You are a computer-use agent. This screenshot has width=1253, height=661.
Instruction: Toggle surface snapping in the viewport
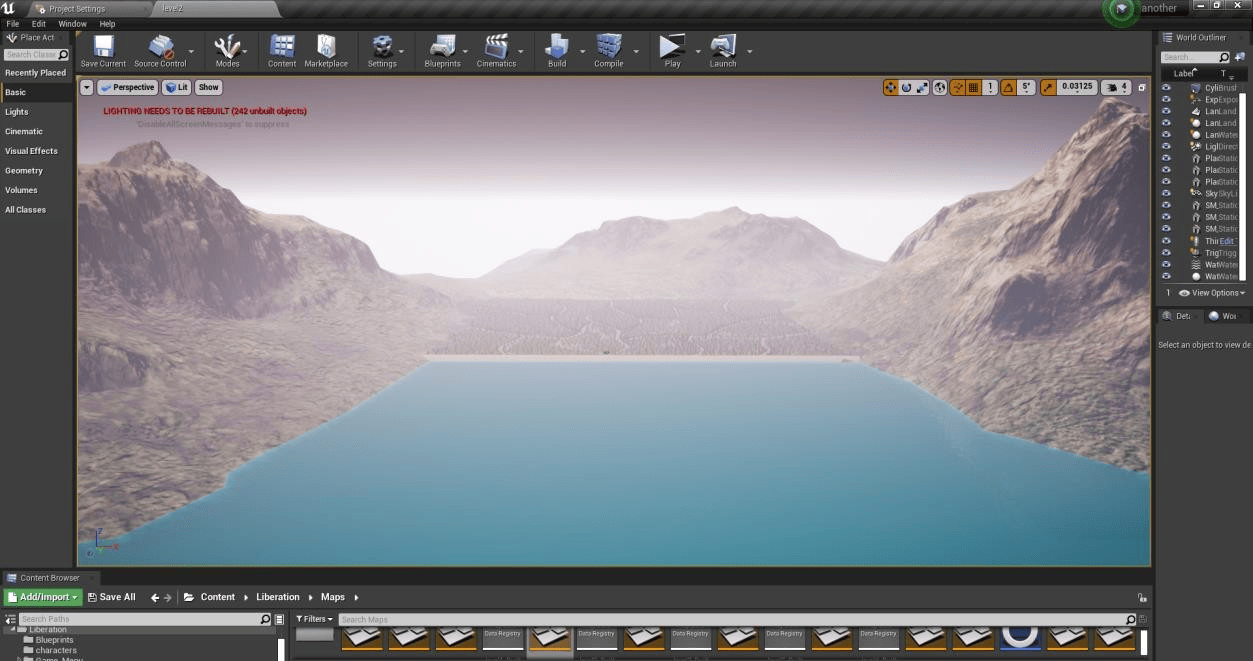tap(957, 87)
